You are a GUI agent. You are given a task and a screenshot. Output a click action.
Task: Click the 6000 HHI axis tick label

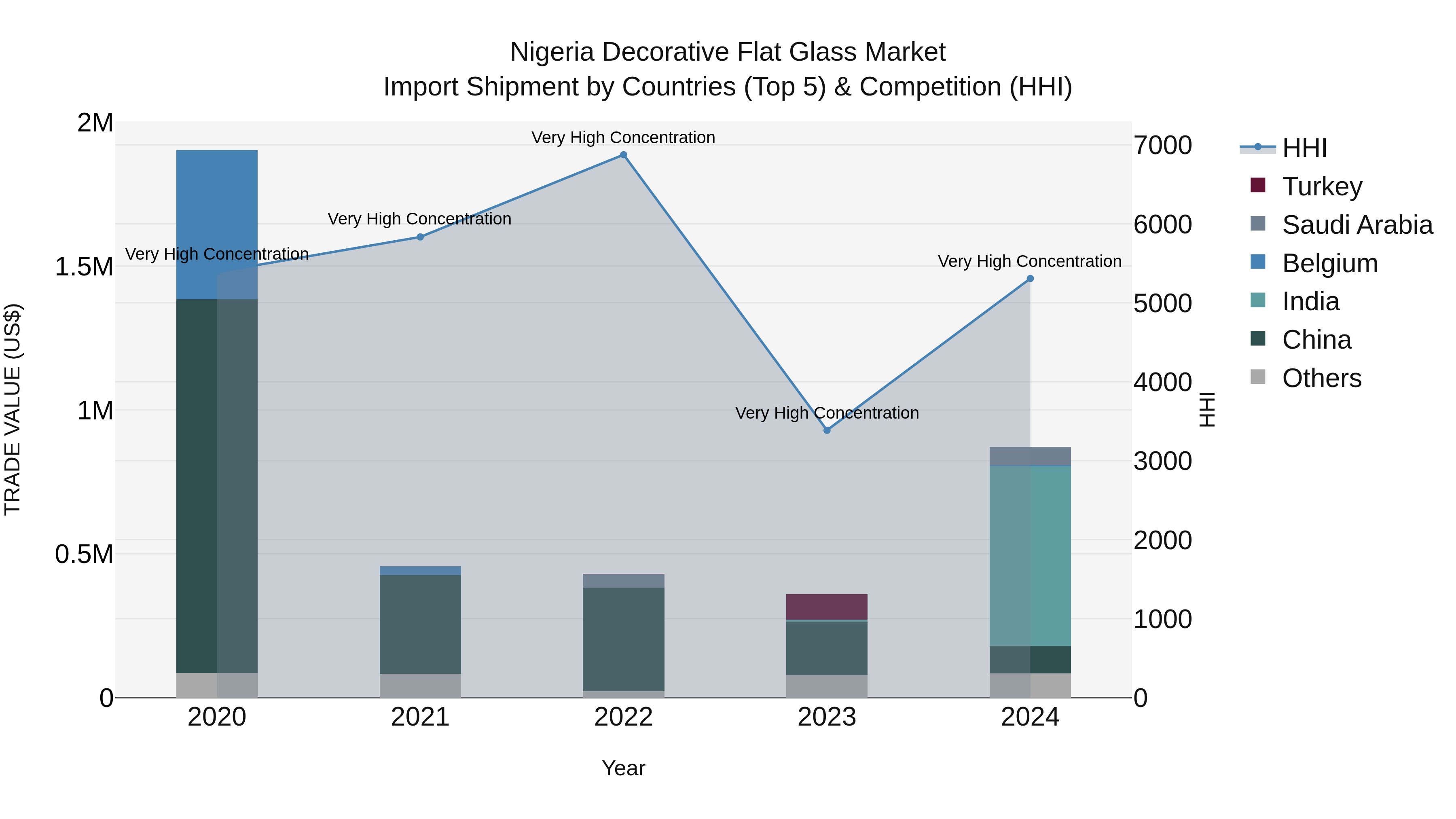1163,224
